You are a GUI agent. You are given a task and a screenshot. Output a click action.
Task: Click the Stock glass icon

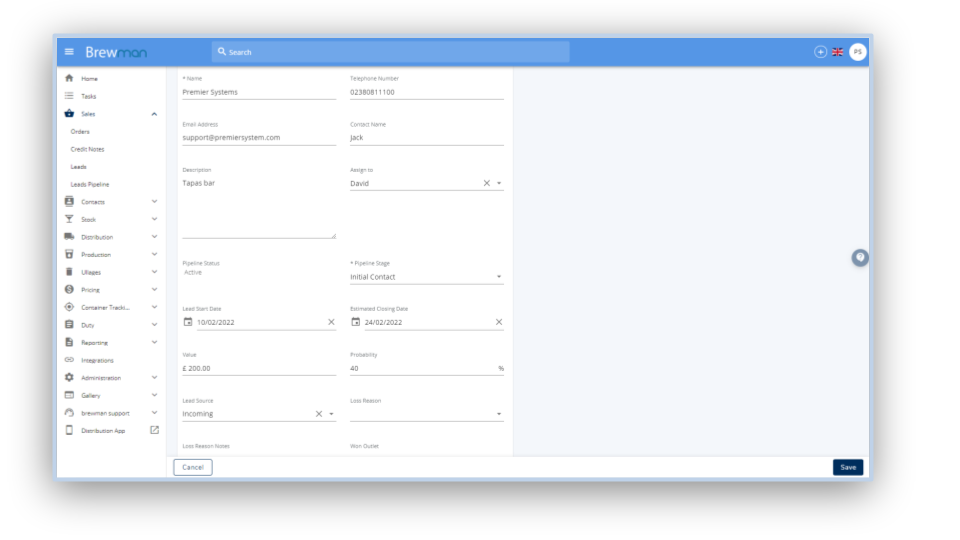tap(69, 219)
